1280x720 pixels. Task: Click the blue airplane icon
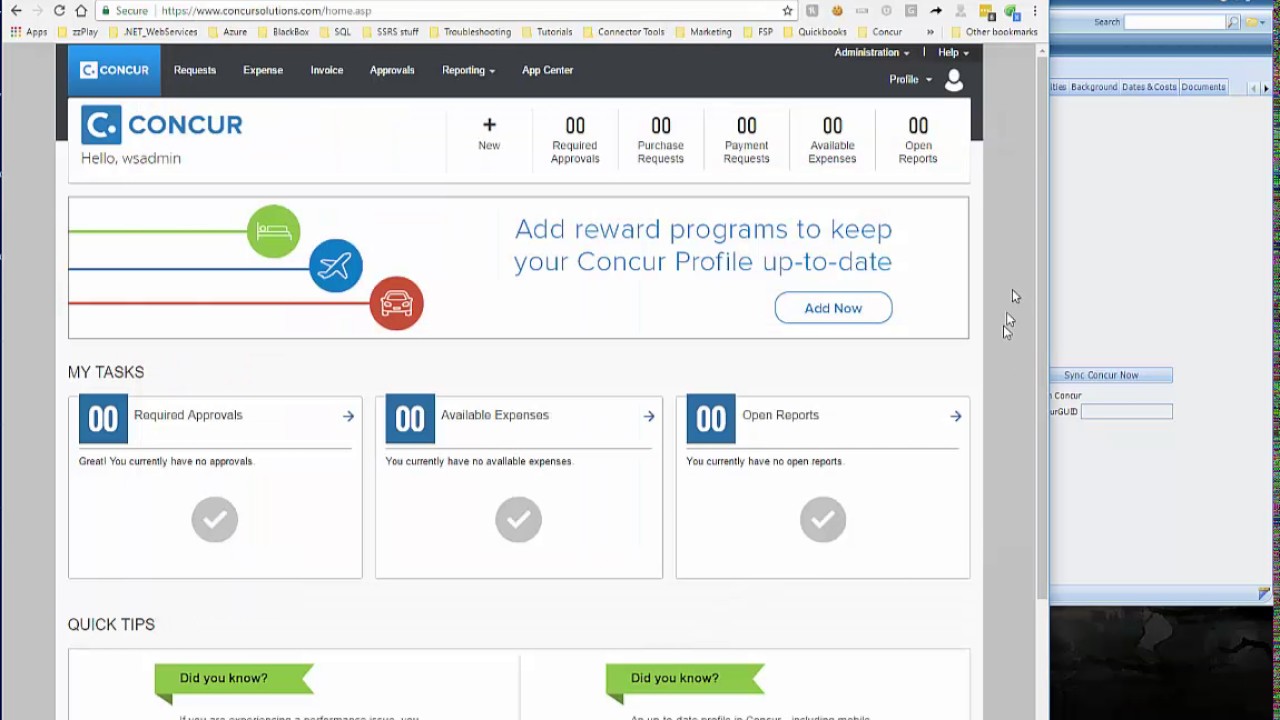click(335, 266)
